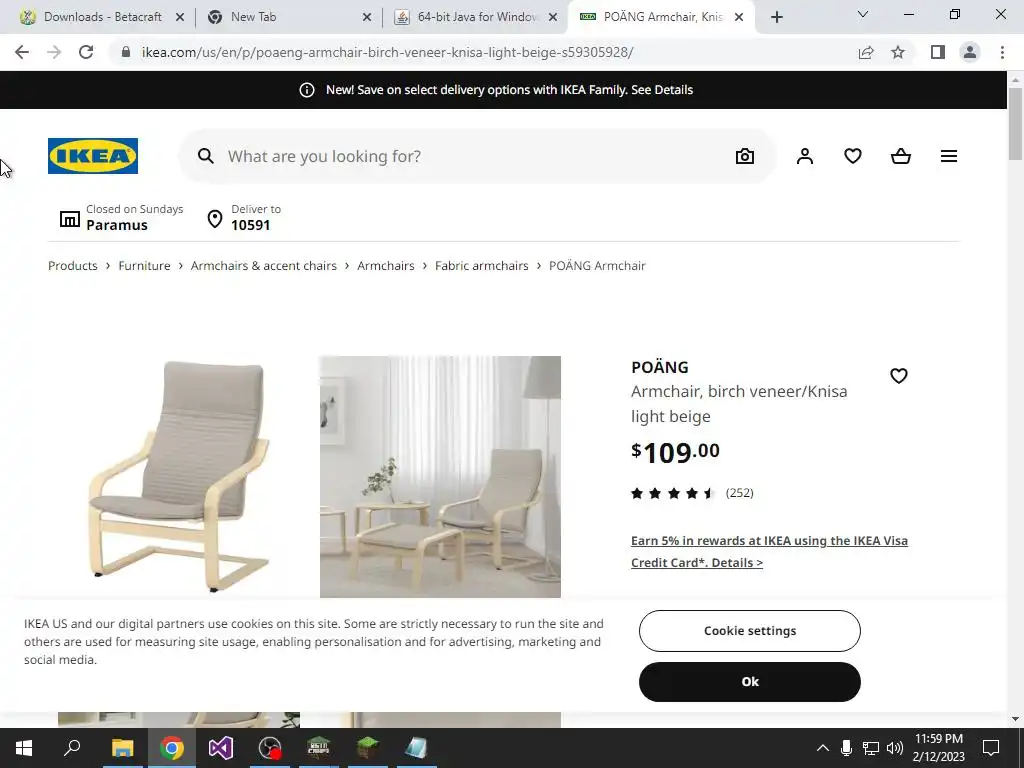The width and height of the screenshot is (1024, 768).
Task: Focus the 'What are you looking for?' search field
Action: [x=477, y=156]
